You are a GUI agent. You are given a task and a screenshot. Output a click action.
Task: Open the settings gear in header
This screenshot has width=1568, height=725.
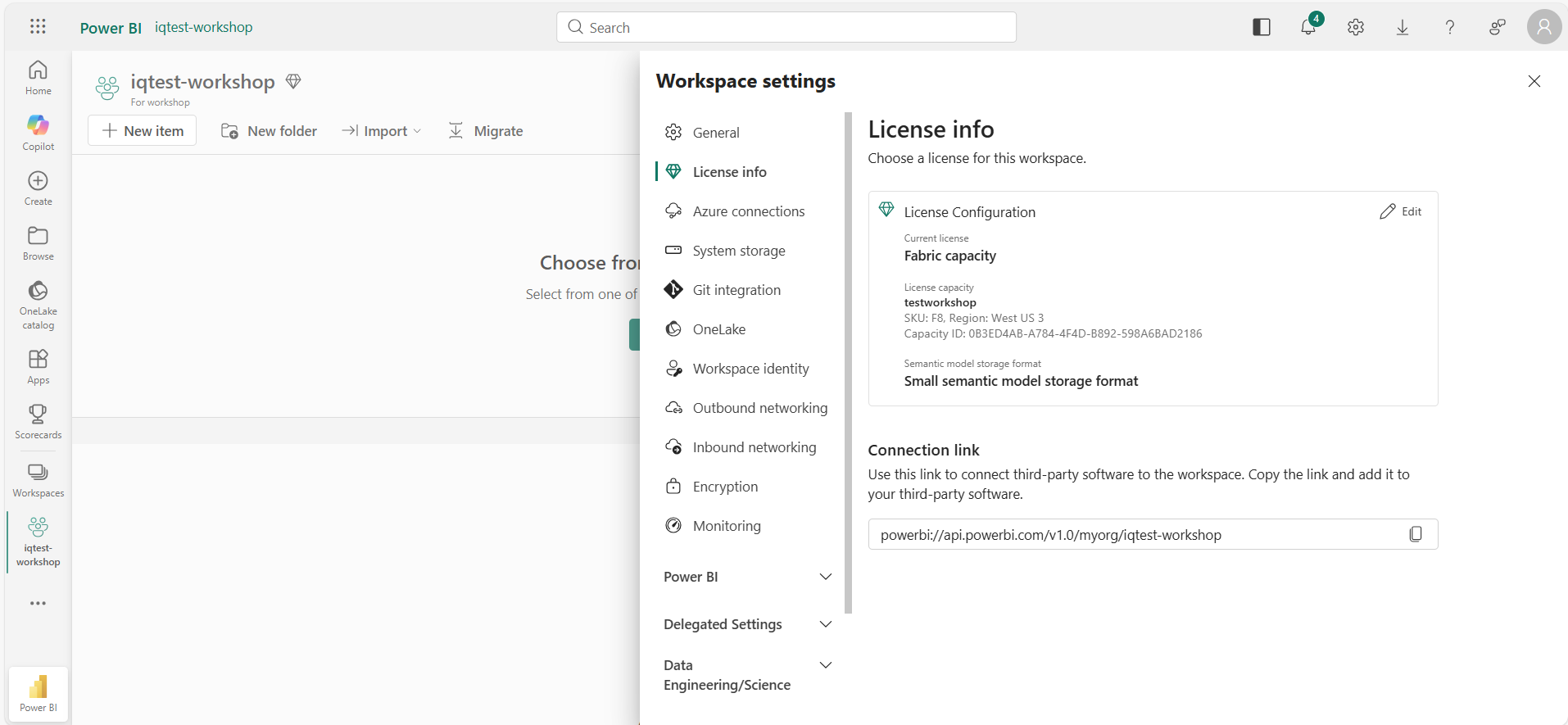(x=1356, y=27)
